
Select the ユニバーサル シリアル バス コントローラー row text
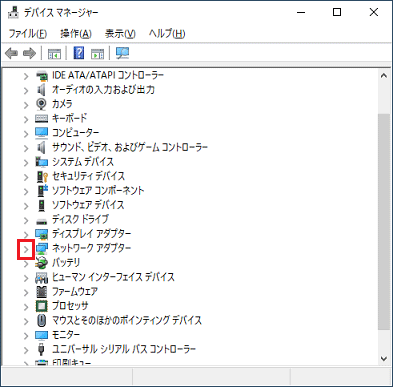coord(124,349)
